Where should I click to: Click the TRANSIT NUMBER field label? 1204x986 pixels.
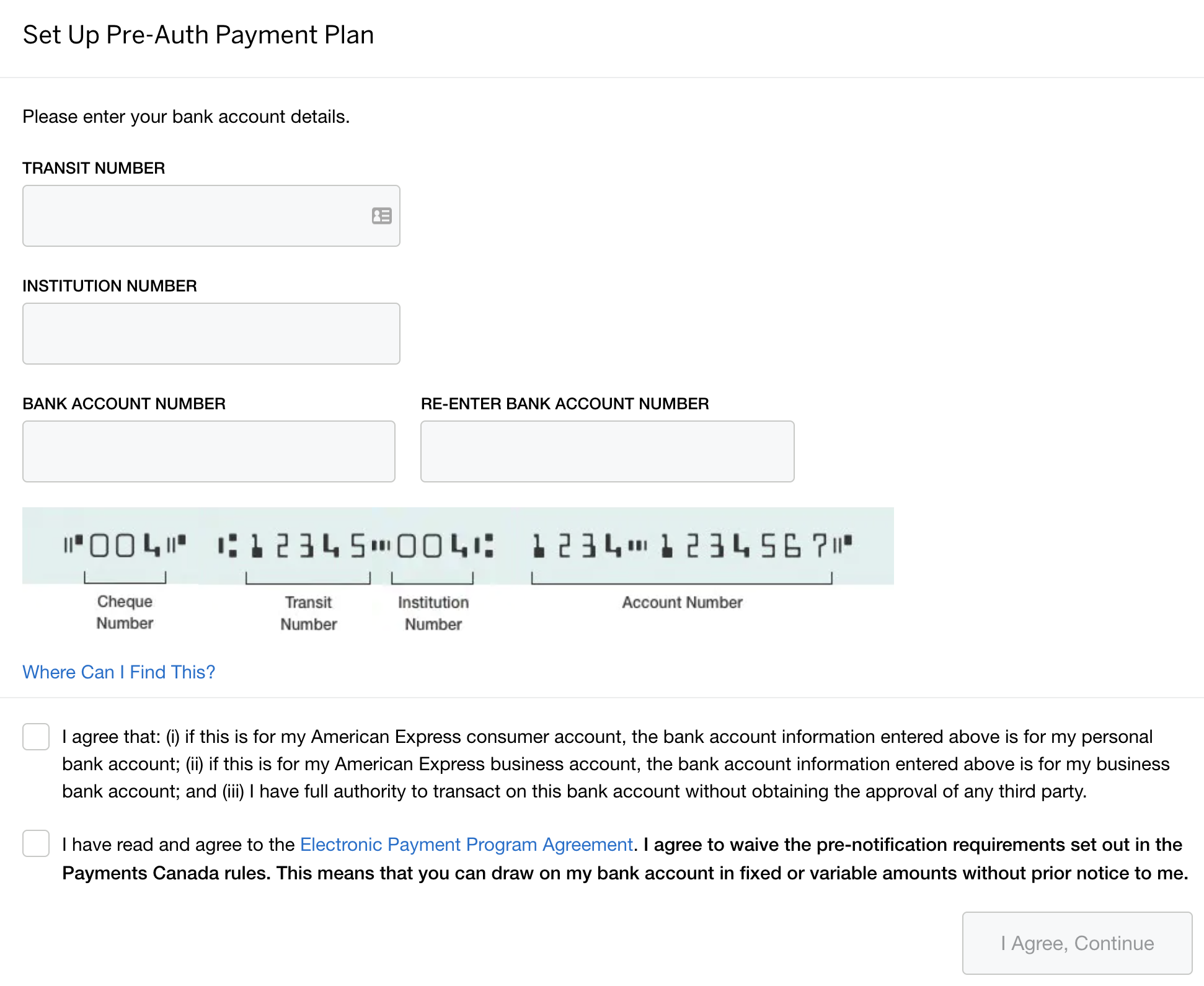tap(94, 167)
